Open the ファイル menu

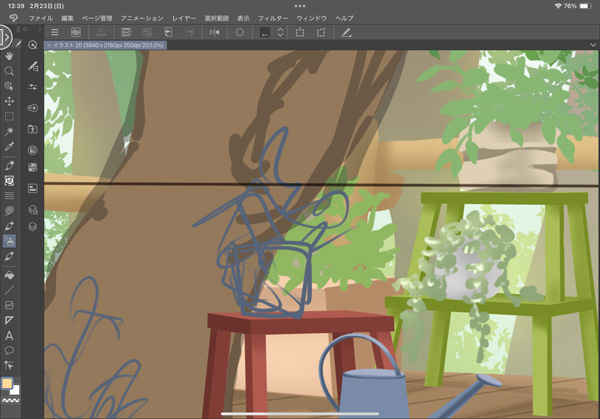pyautogui.click(x=41, y=18)
